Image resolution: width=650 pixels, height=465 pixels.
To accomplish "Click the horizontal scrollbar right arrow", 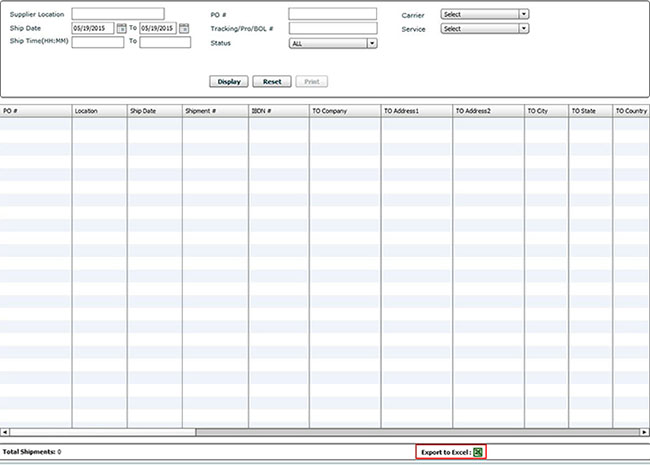I will (x=644, y=432).
